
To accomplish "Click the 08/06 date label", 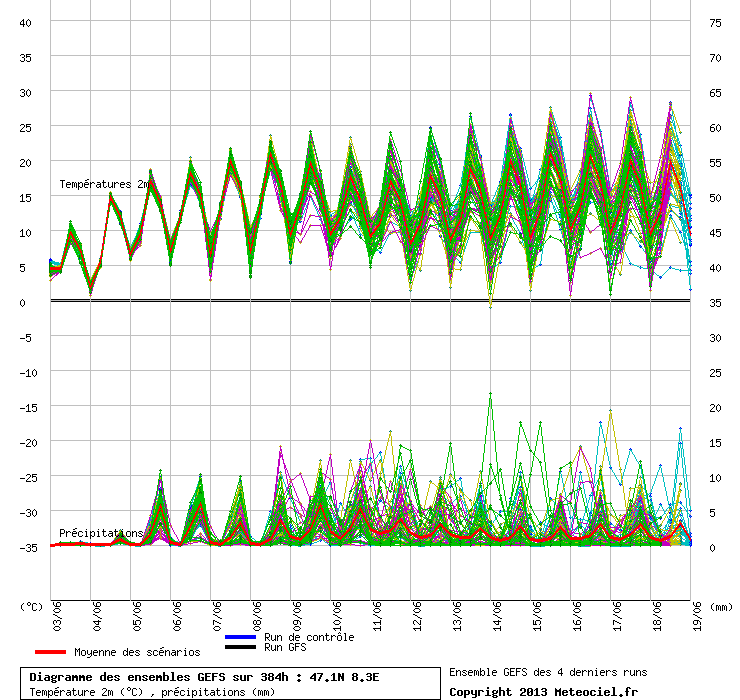I will click(257, 616).
